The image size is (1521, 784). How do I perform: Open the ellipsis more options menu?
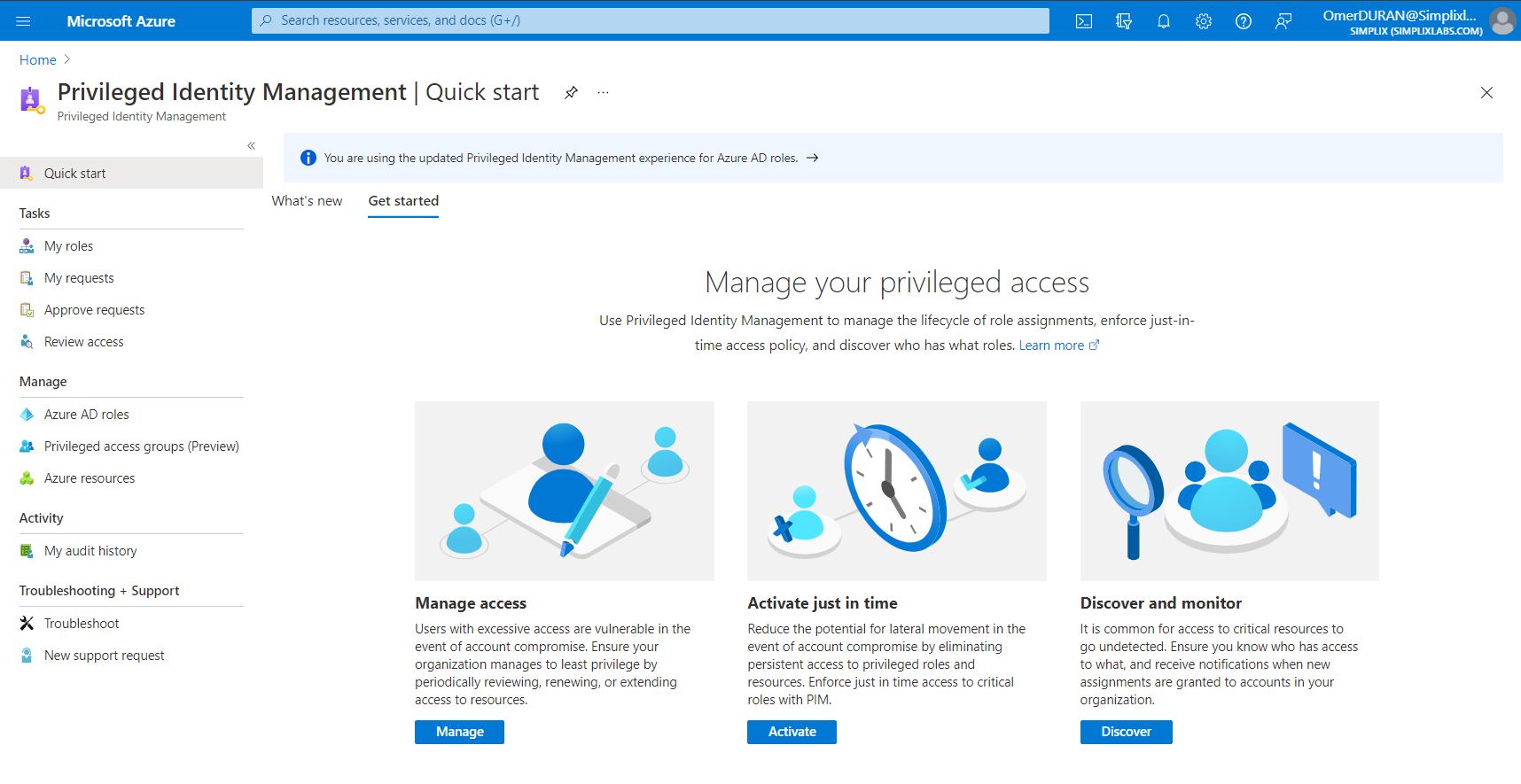pos(603,92)
